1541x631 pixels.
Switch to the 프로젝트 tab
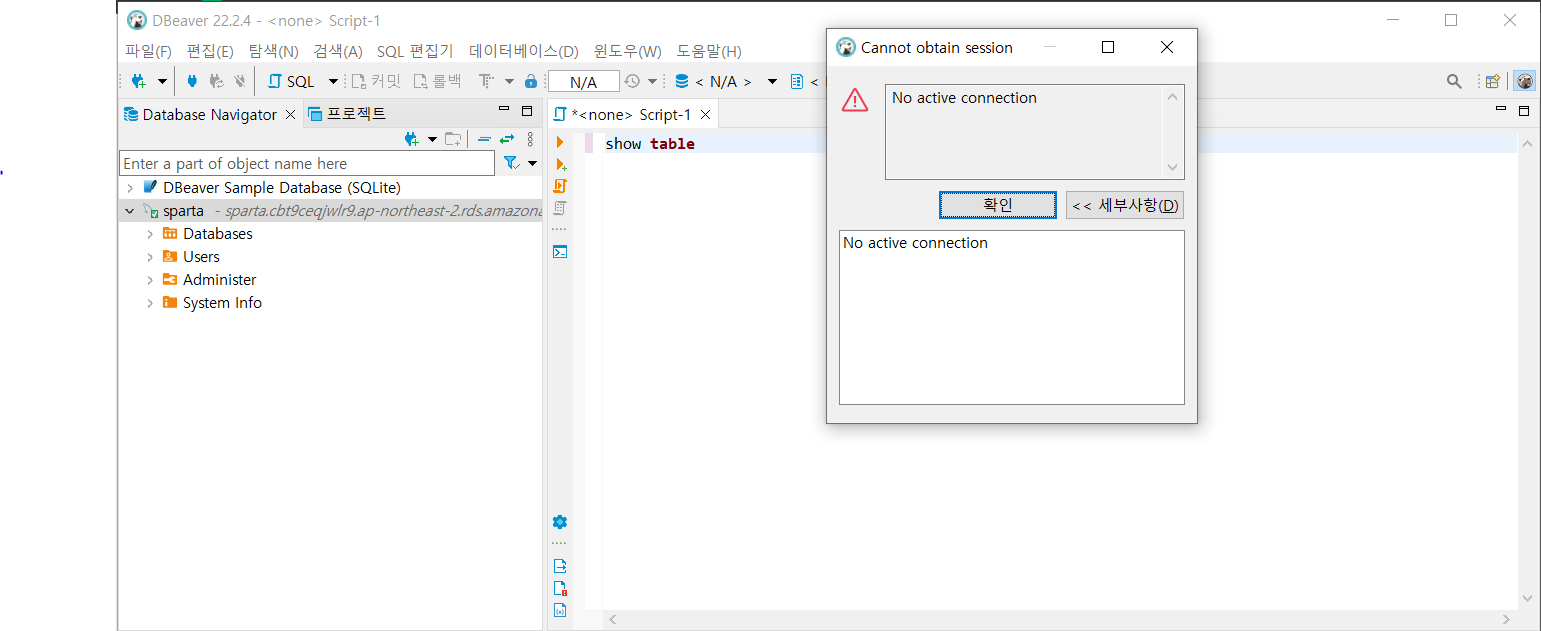[347, 114]
